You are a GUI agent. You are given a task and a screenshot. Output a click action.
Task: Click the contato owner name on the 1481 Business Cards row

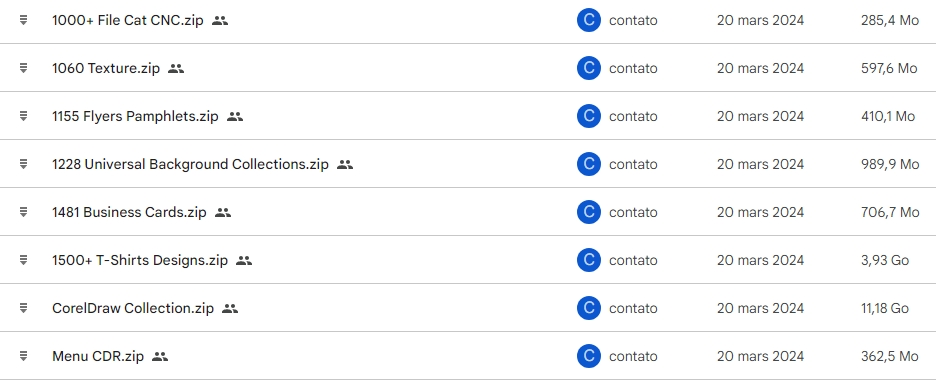[x=633, y=212]
